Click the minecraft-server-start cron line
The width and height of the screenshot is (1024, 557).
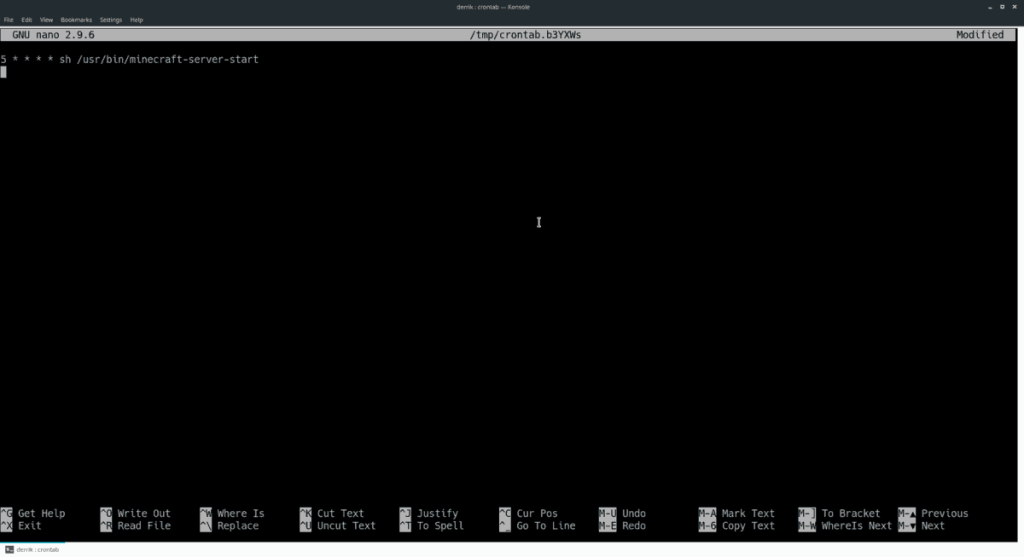(130, 60)
